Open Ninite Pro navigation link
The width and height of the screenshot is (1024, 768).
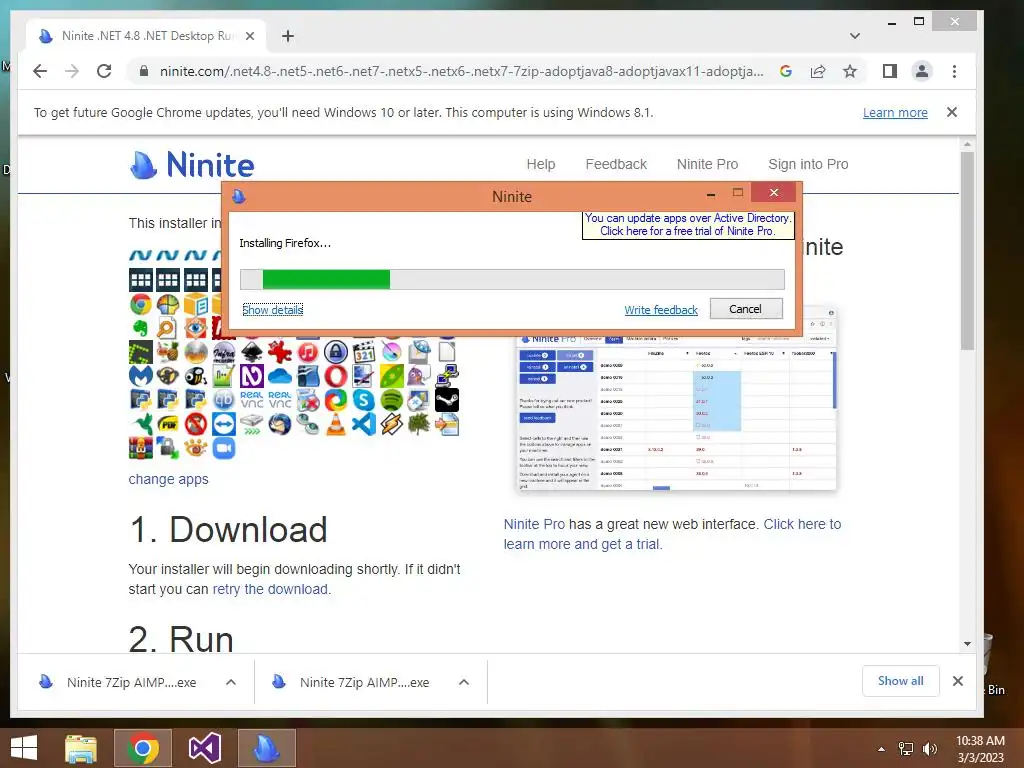click(x=707, y=164)
